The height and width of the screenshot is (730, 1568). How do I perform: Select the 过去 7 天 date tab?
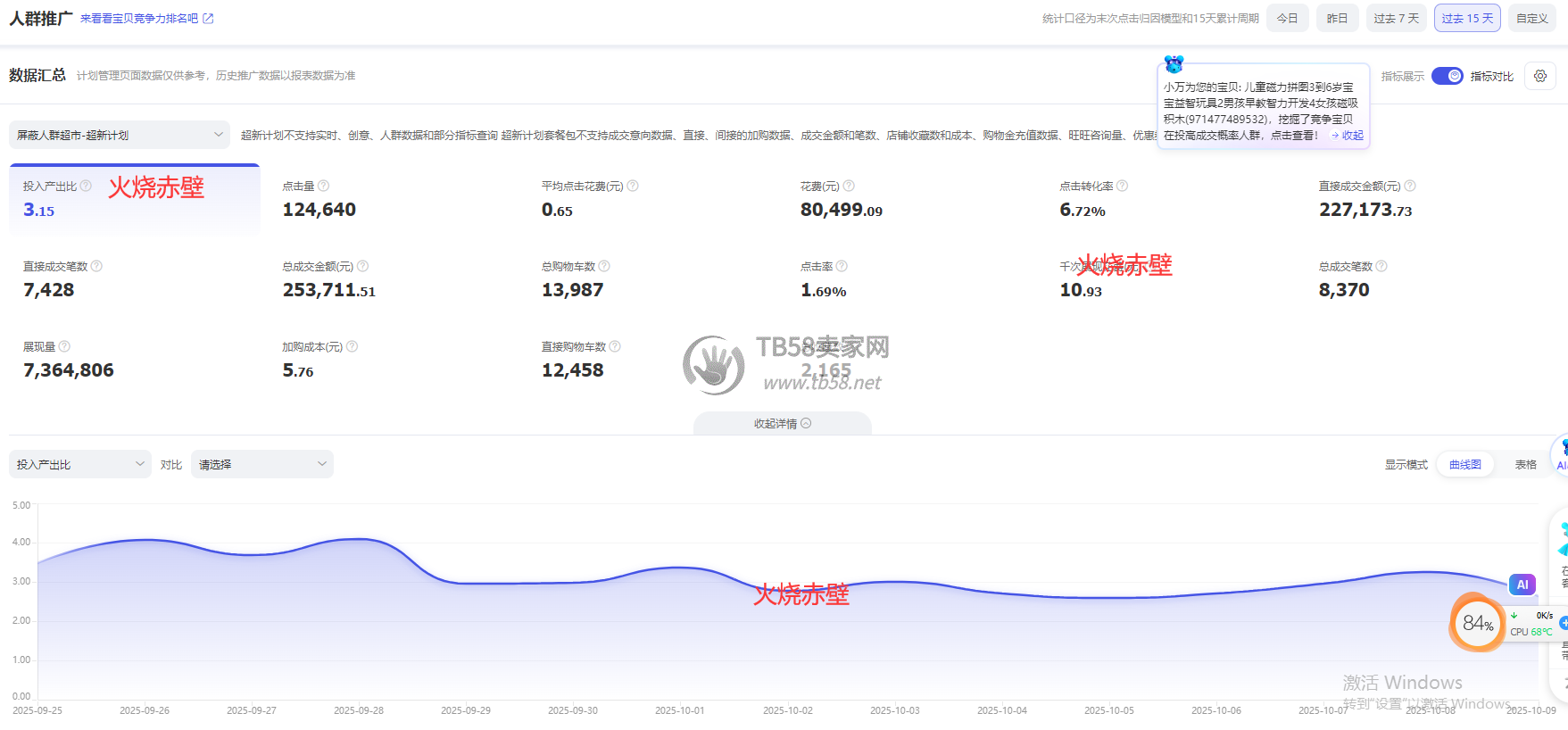click(x=1396, y=19)
